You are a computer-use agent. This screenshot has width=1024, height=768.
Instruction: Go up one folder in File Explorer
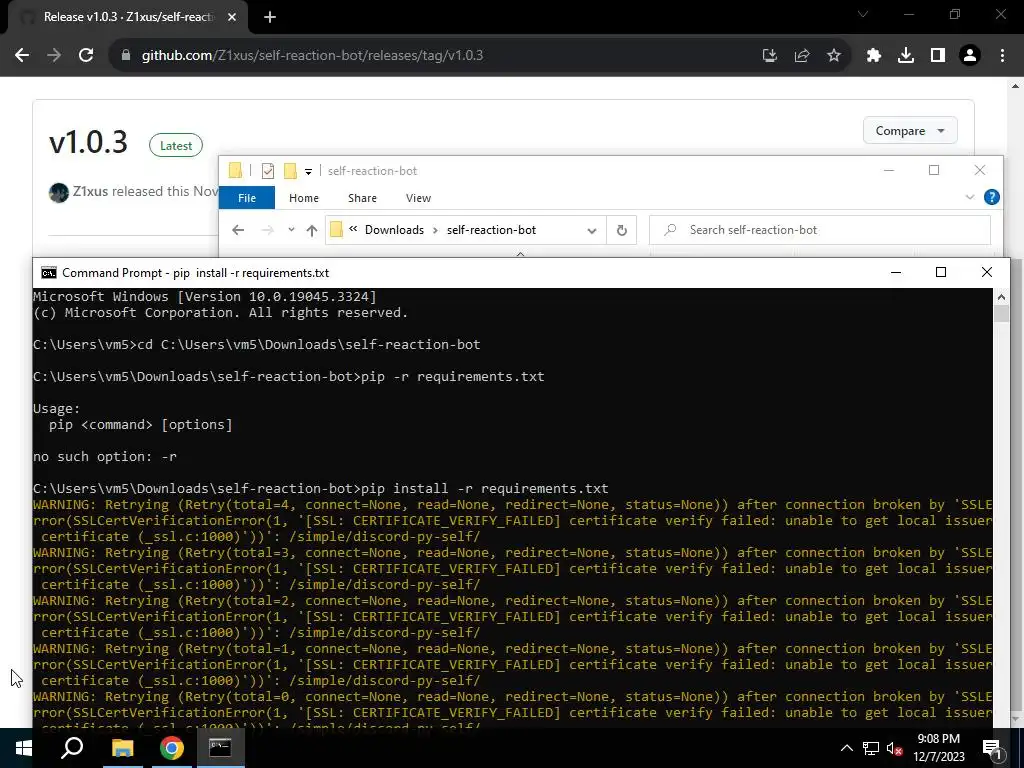coord(312,230)
